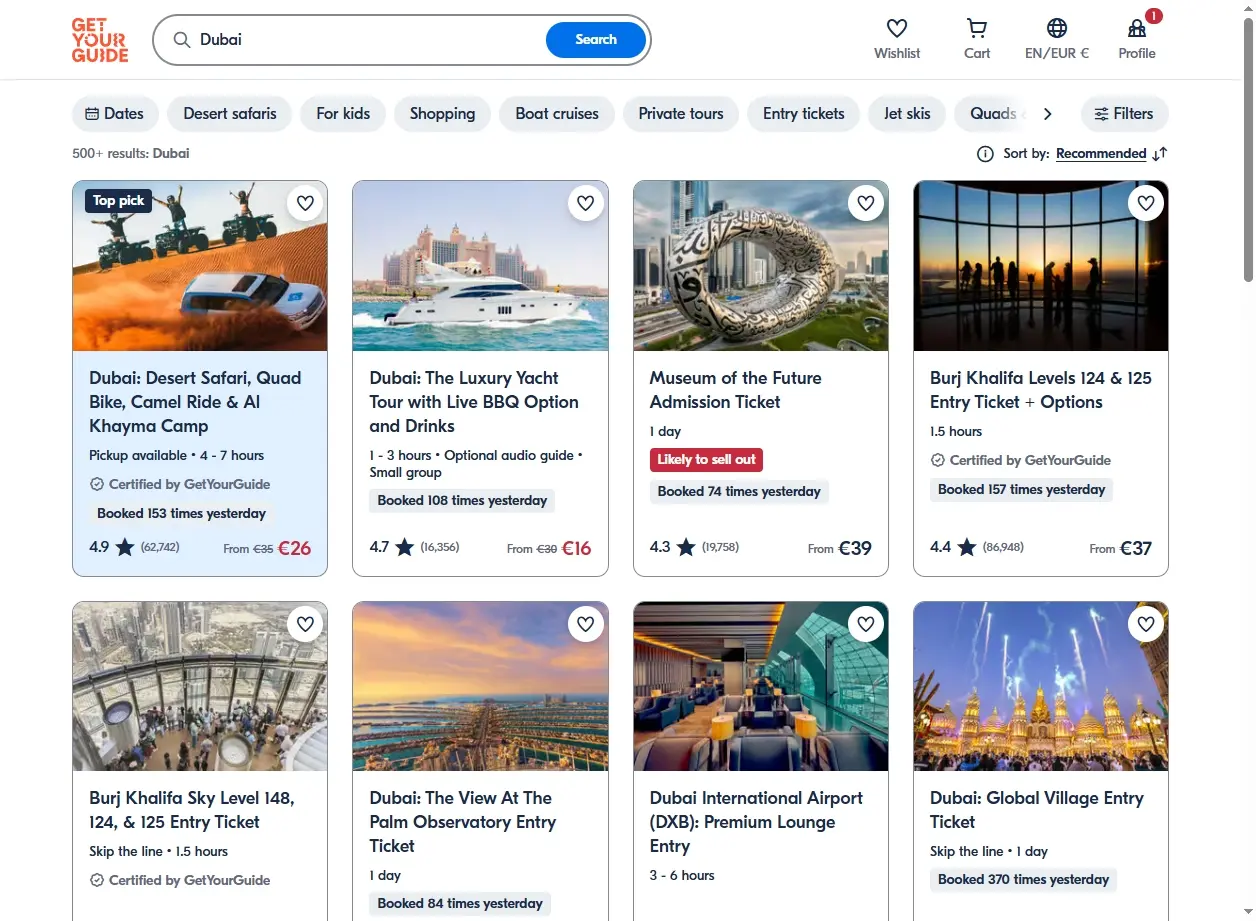Click the sort order arrows icon
Viewport: 1256px width, 921px height.
click(x=1160, y=154)
